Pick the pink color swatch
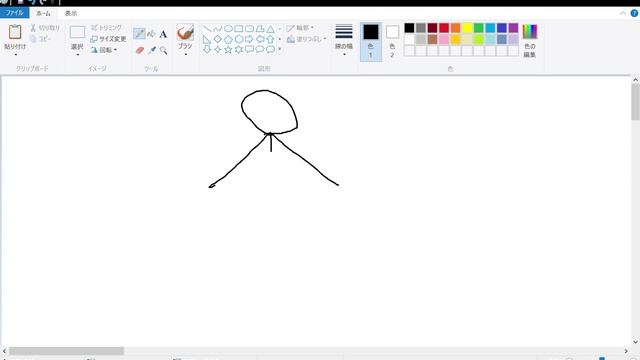The image size is (640, 360). pos(444,39)
